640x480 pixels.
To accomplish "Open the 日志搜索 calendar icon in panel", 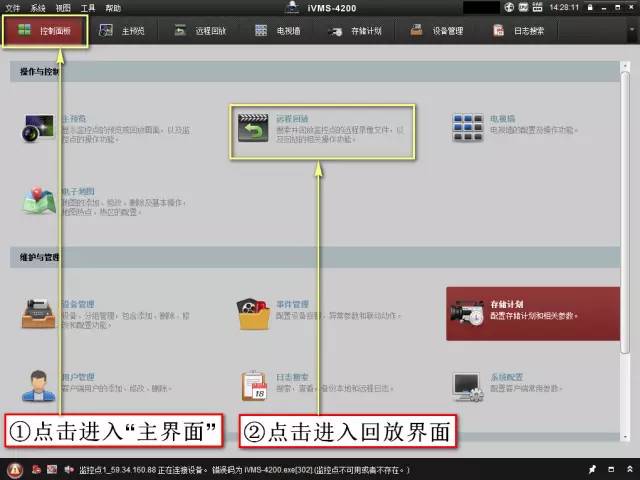I will [x=253, y=384].
